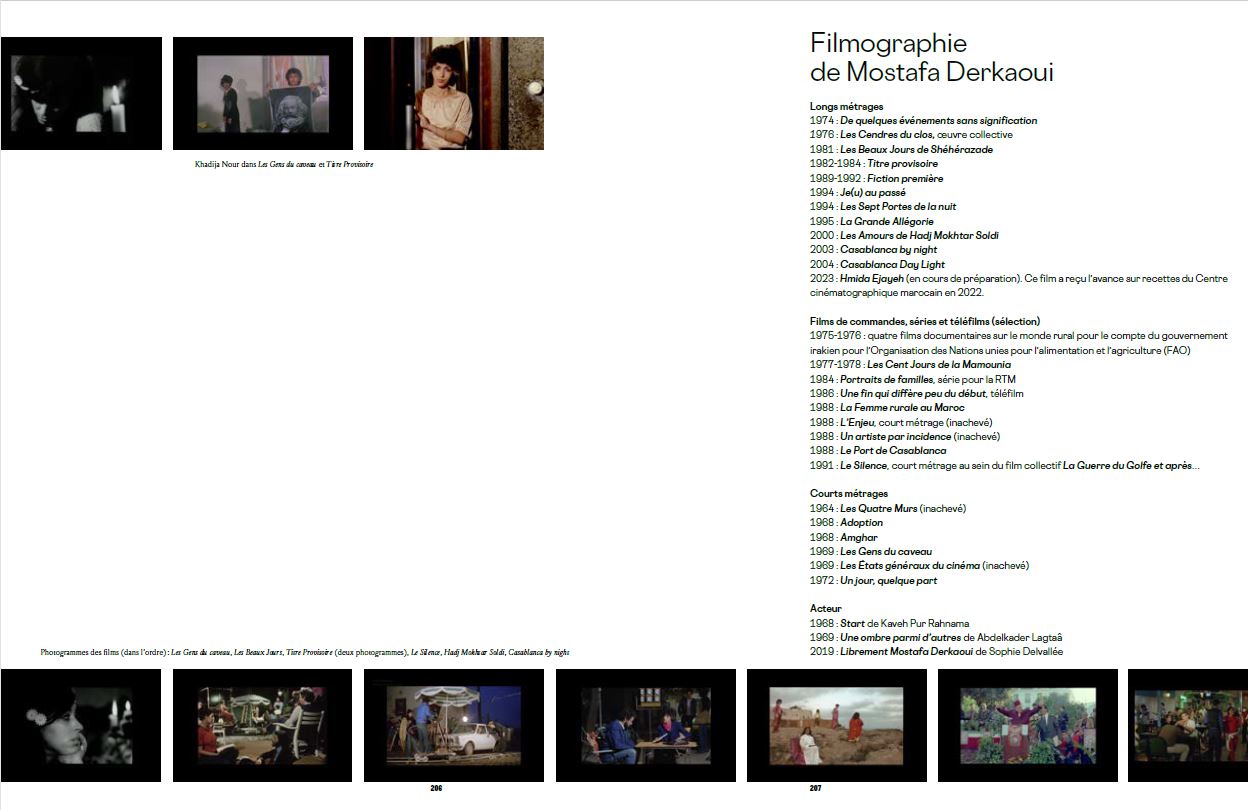Click the top-left dark candle photogram
Image resolution: width=1248 pixels, height=810 pixels.
pos(81,94)
